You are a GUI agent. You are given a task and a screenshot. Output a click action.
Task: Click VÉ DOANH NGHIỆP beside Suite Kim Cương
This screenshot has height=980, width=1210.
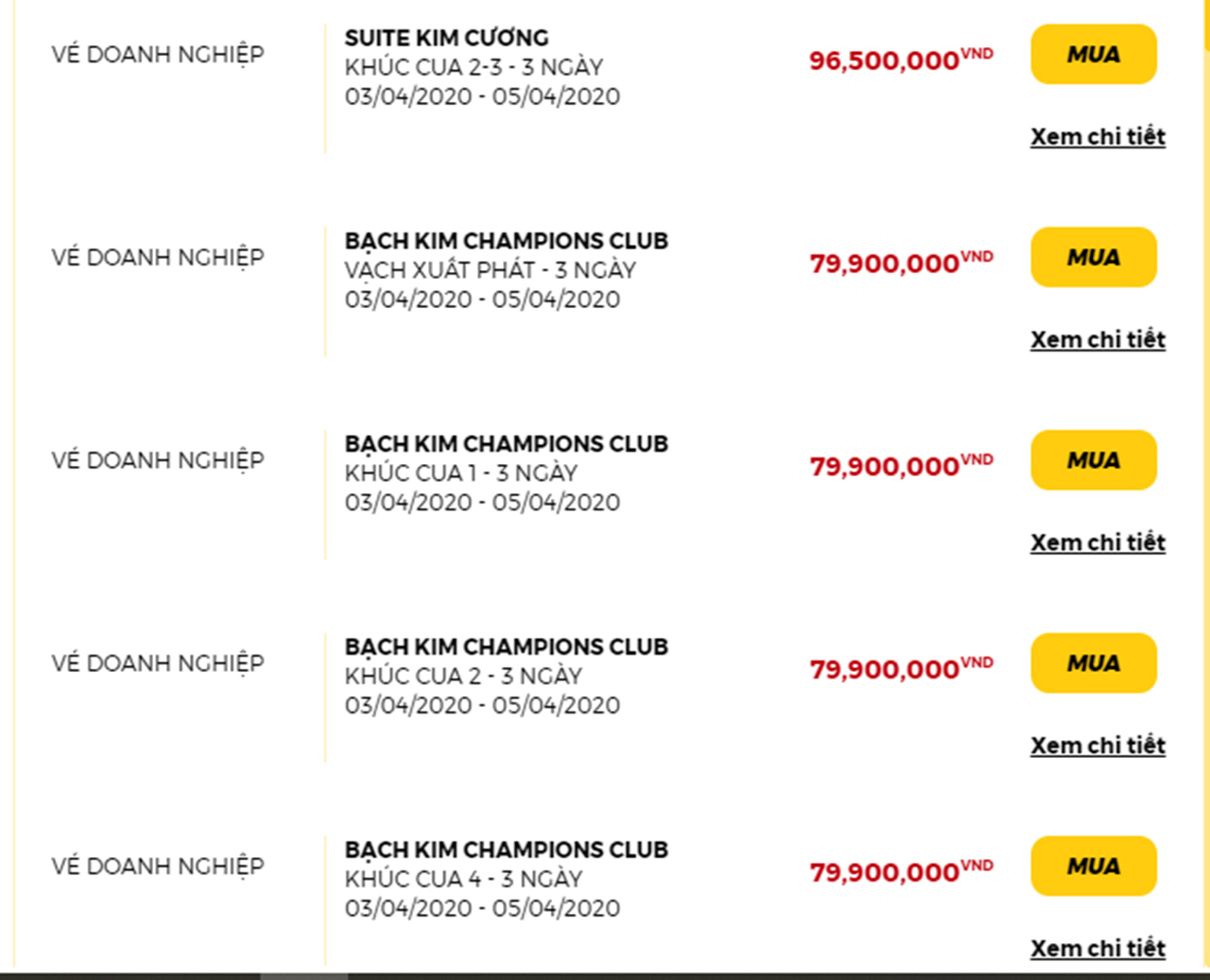point(158,55)
